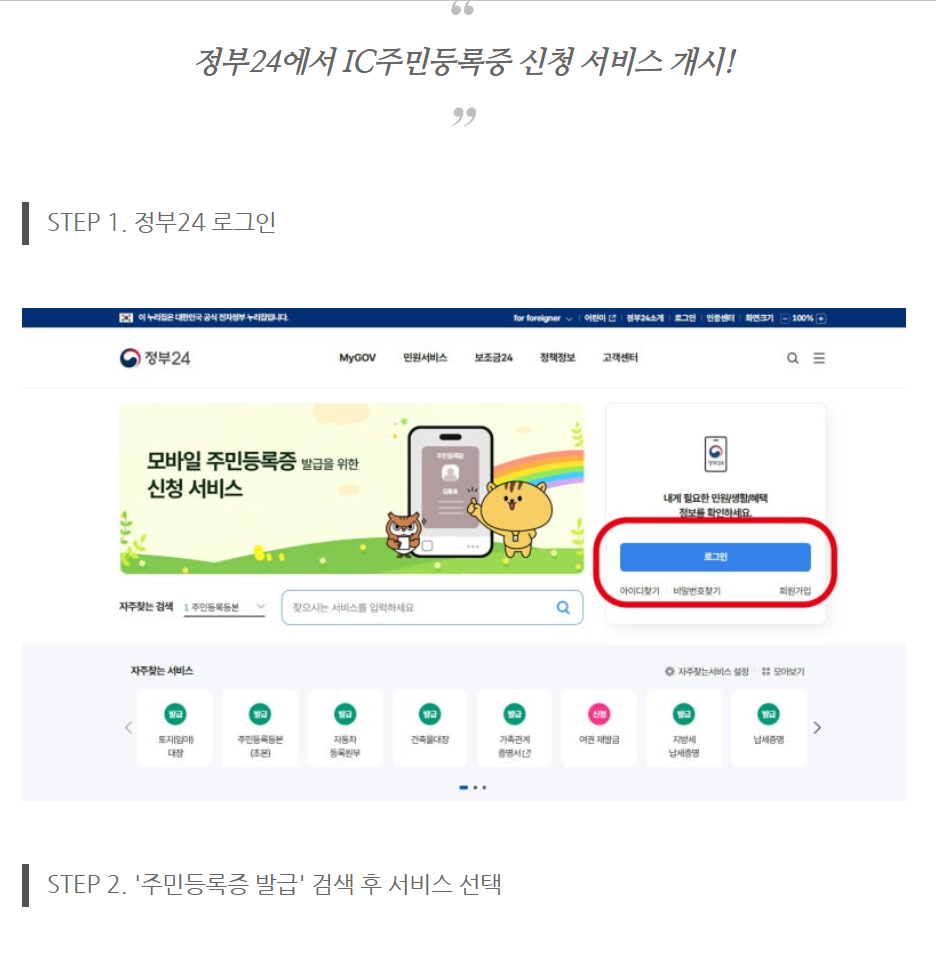Expand the 자주찾는 검색 주민등록등본 dropdown
Viewport: 936px width, 966px height.
click(x=225, y=607)
